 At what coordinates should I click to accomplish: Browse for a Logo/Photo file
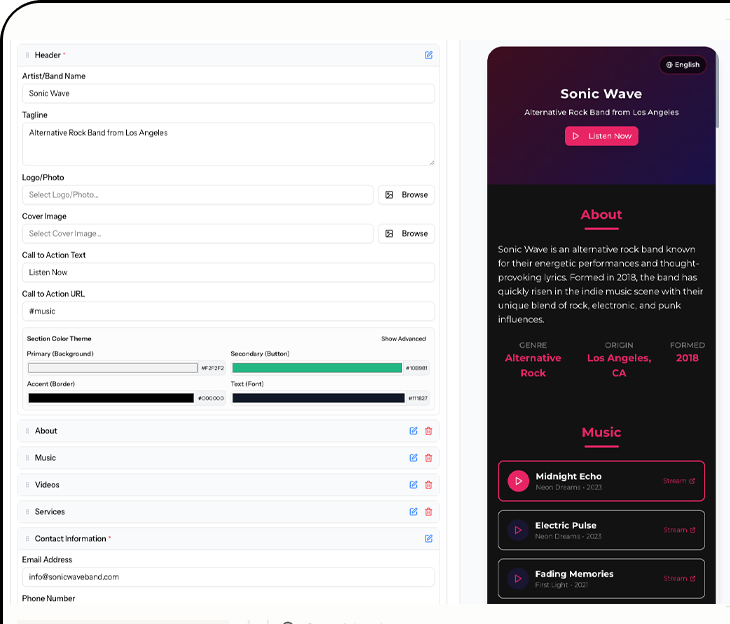pos(406,195)
